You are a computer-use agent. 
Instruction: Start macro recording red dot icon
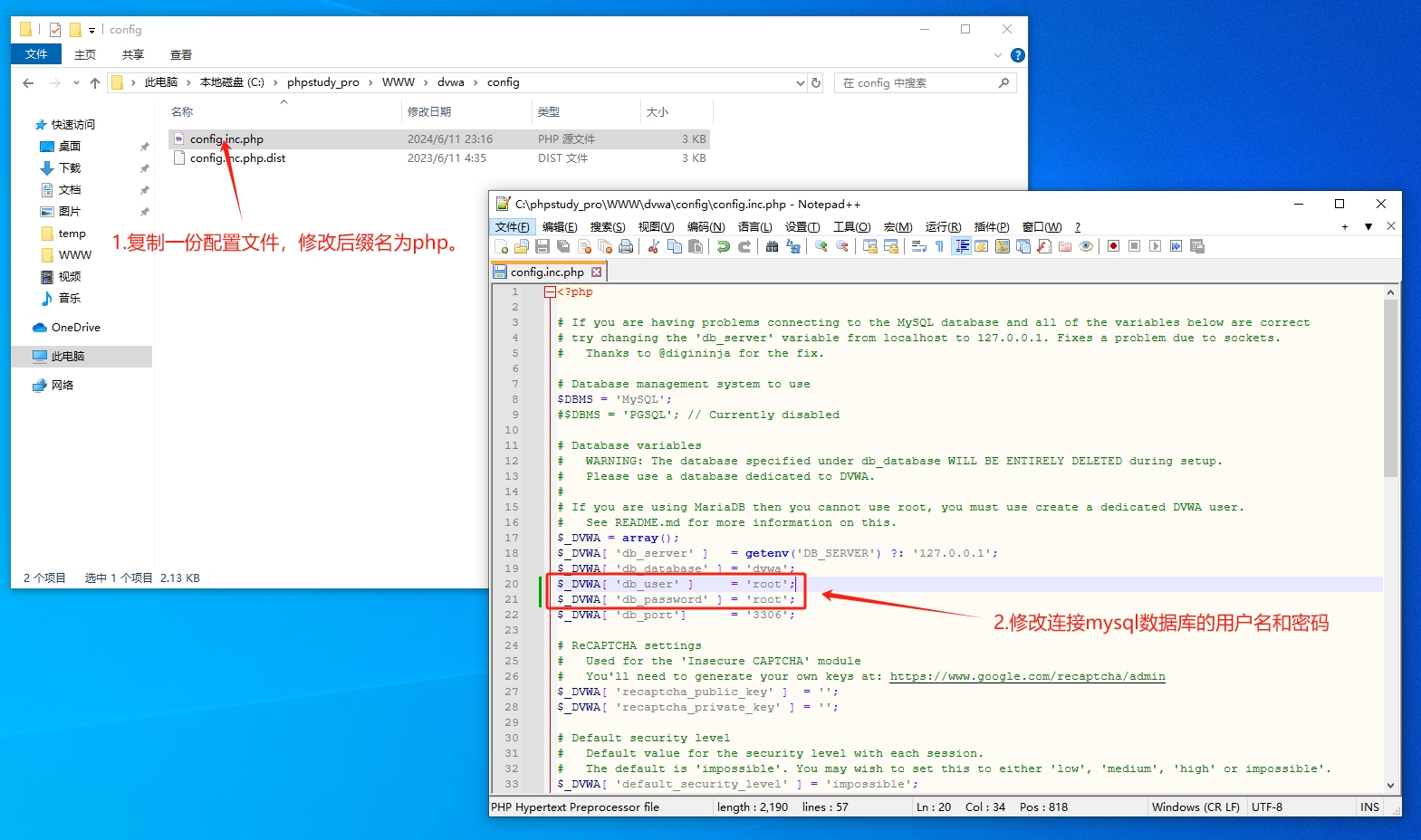pyautogui.click(x=1113, y=246)
